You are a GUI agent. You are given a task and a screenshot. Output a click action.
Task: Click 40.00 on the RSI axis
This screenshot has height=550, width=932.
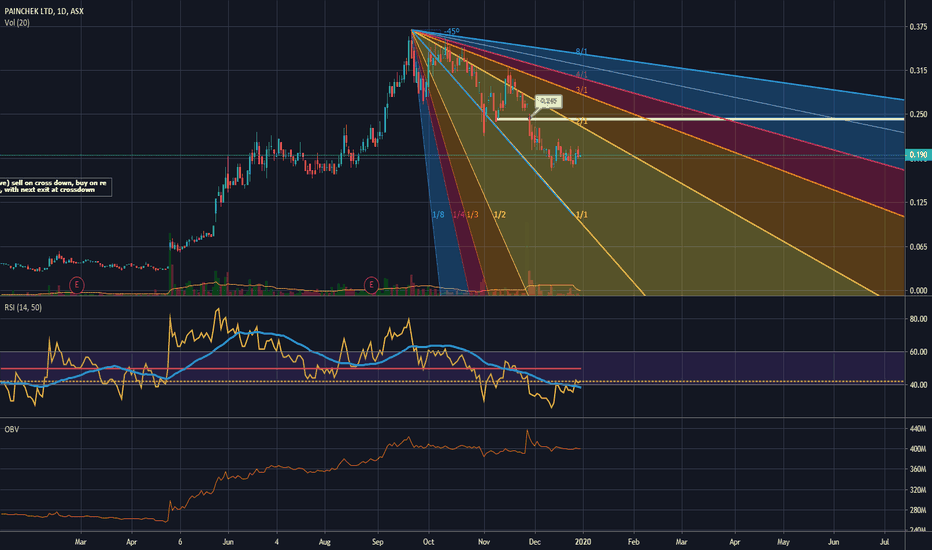(x=918, y=385)
